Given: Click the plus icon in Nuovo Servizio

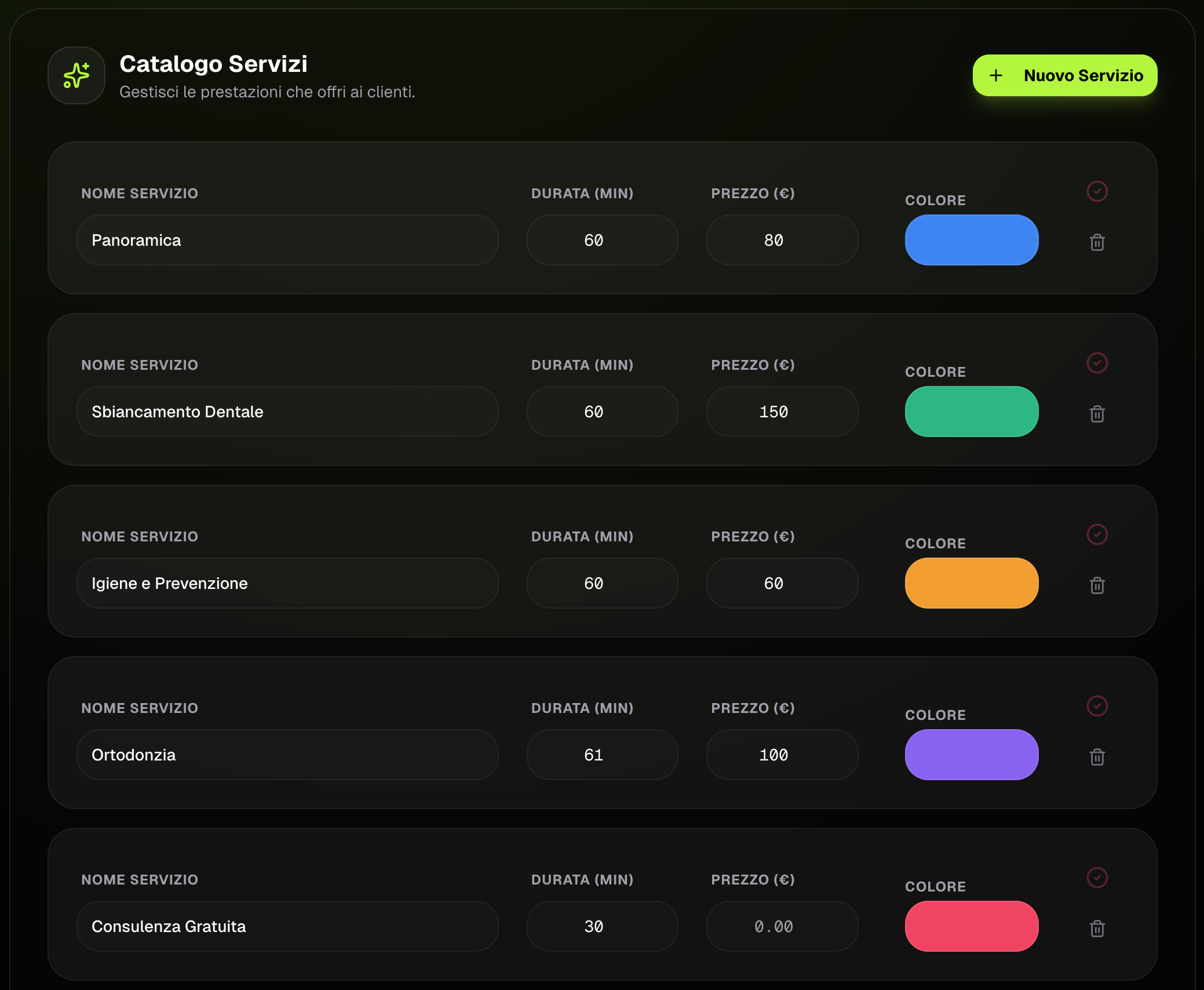Looking at the screenshot, I should 995,75.
